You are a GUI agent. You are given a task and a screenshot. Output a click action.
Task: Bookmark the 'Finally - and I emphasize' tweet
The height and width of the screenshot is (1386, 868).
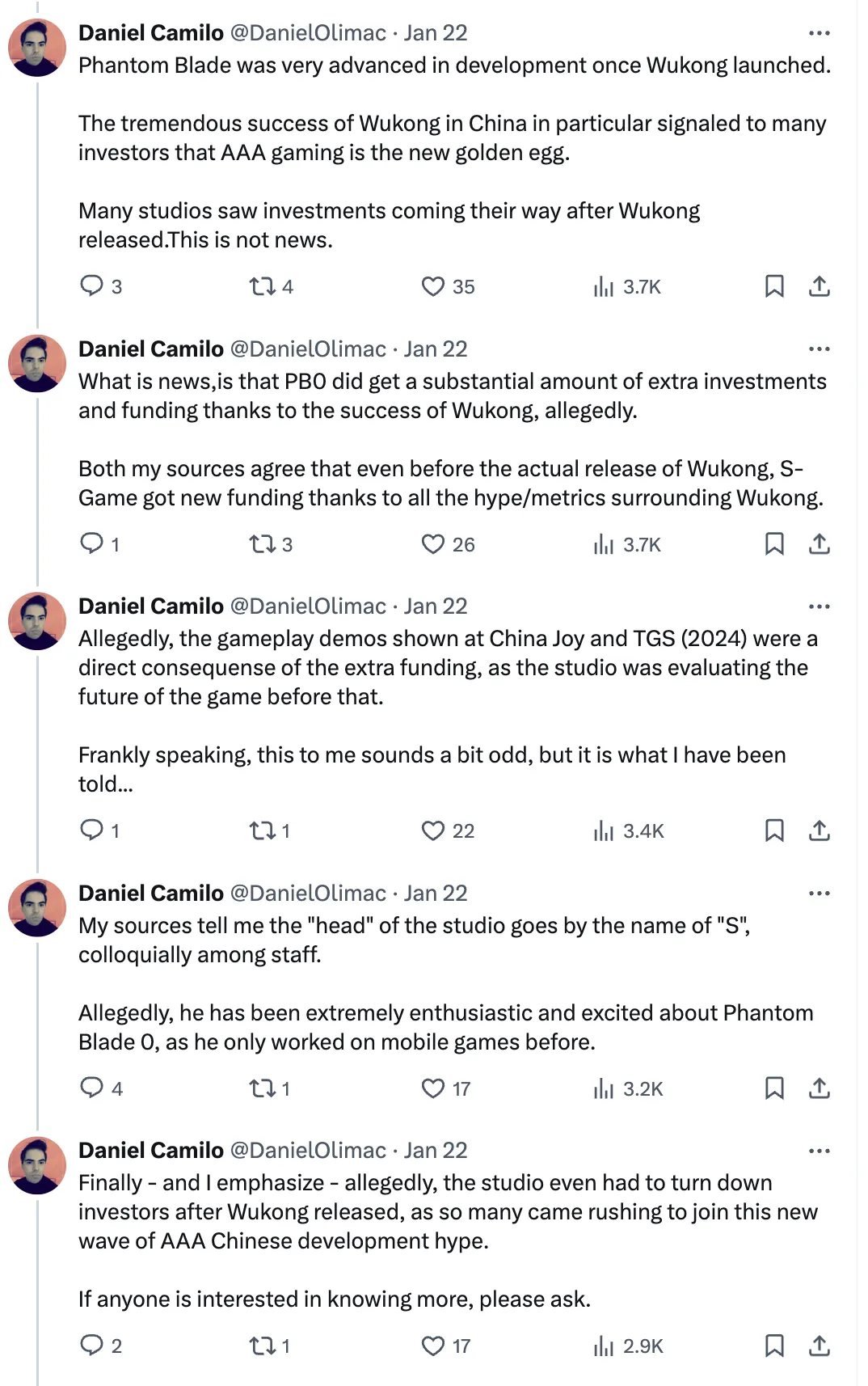774,1346
